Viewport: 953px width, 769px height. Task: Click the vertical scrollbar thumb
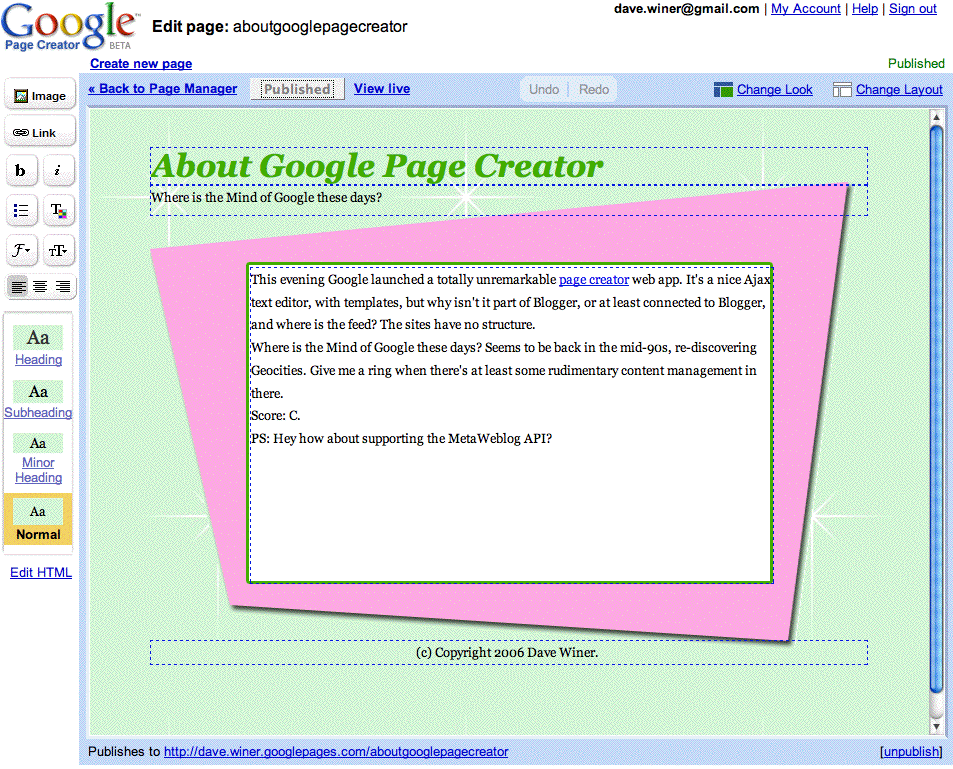[x=936, y=409]
